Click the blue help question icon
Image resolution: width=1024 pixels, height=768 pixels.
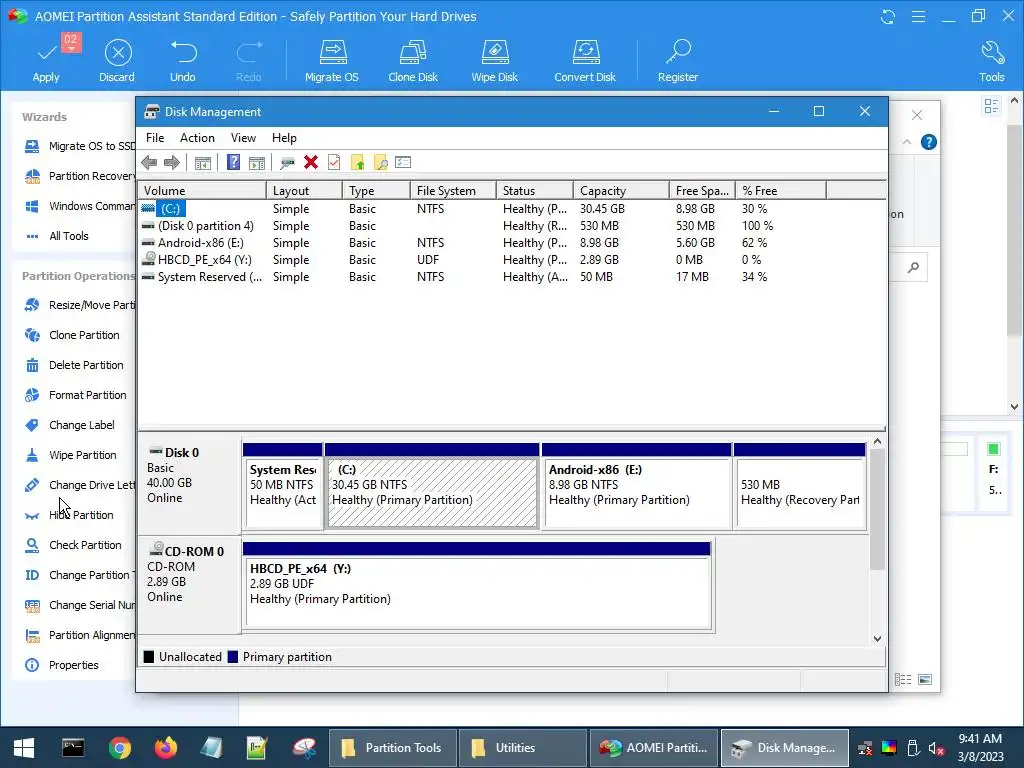(x=928, y=142)
